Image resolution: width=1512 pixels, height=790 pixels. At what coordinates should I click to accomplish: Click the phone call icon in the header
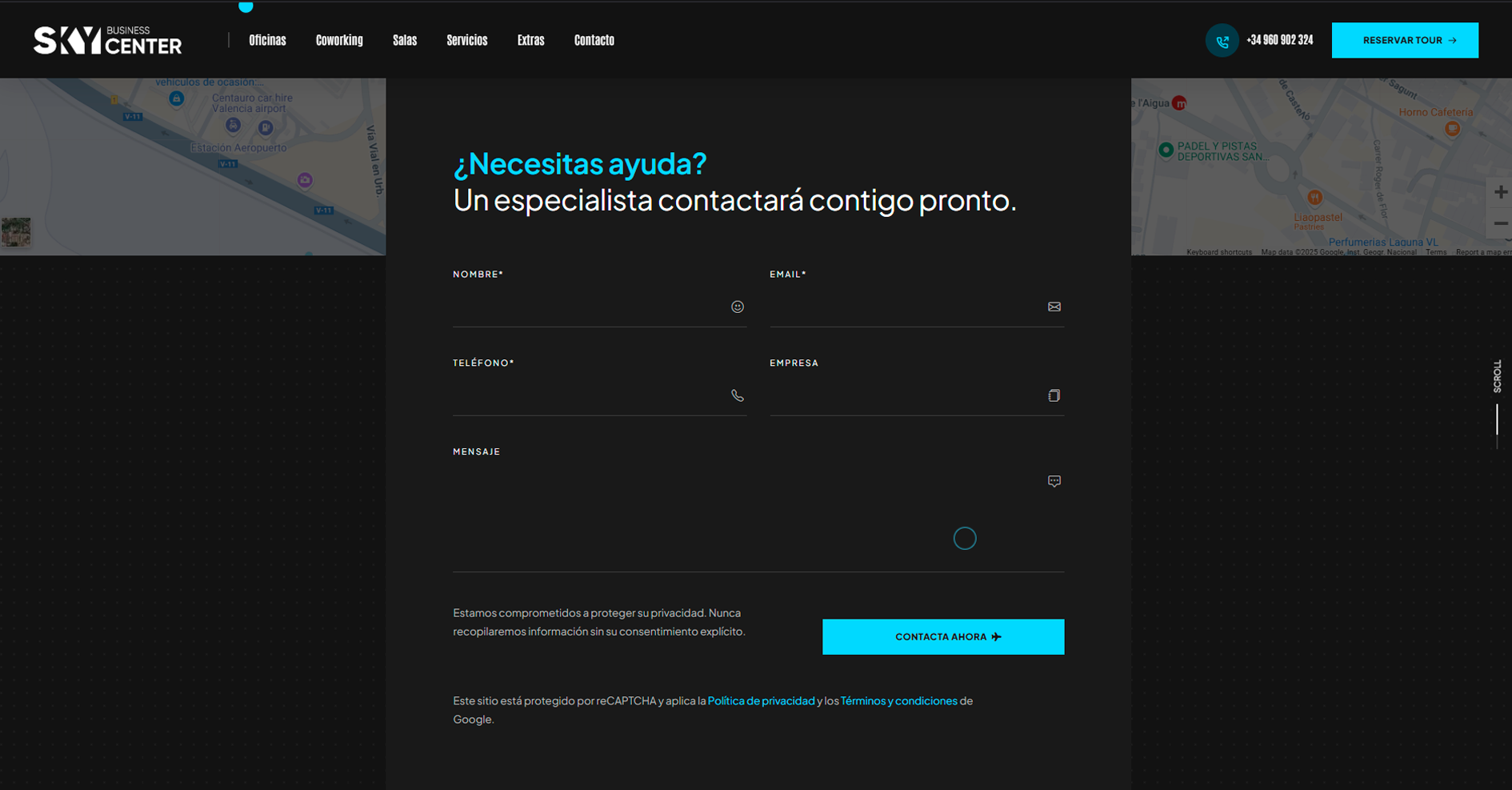click(x=1222, y=40)
